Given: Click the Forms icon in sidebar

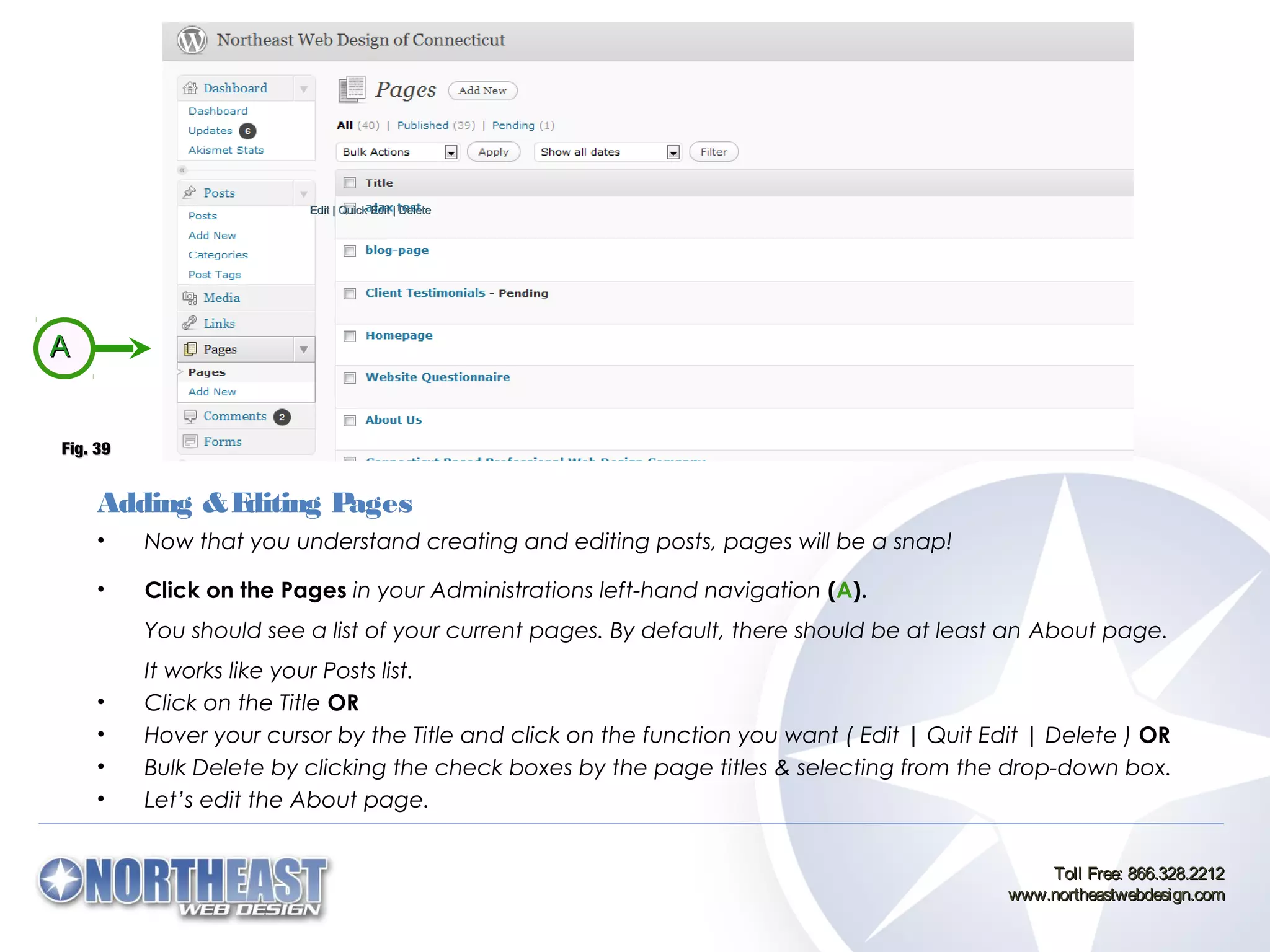Looking at the screenshot, I should (x=190, y=441).
